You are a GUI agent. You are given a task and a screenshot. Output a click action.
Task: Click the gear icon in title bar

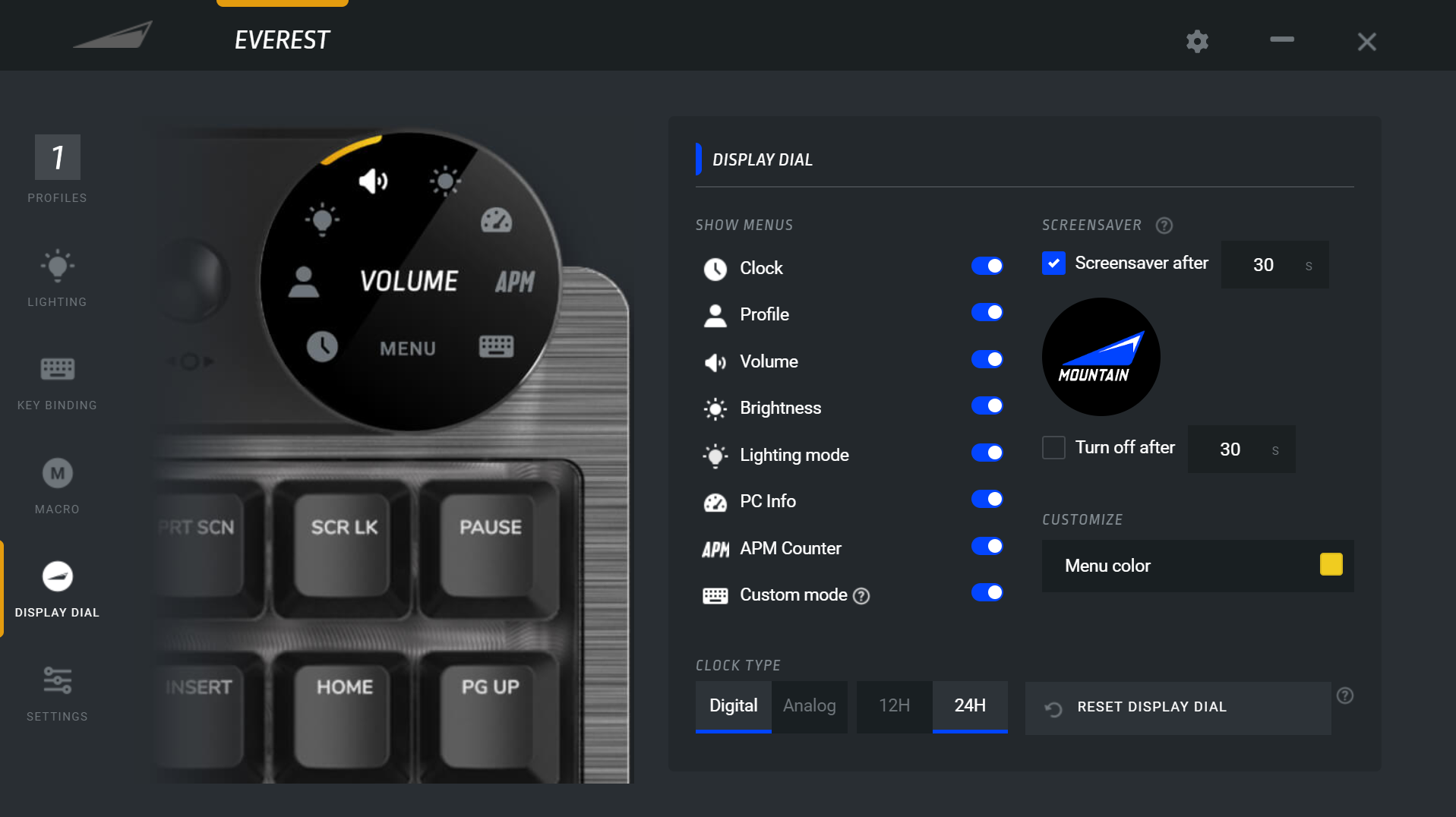1197,41
